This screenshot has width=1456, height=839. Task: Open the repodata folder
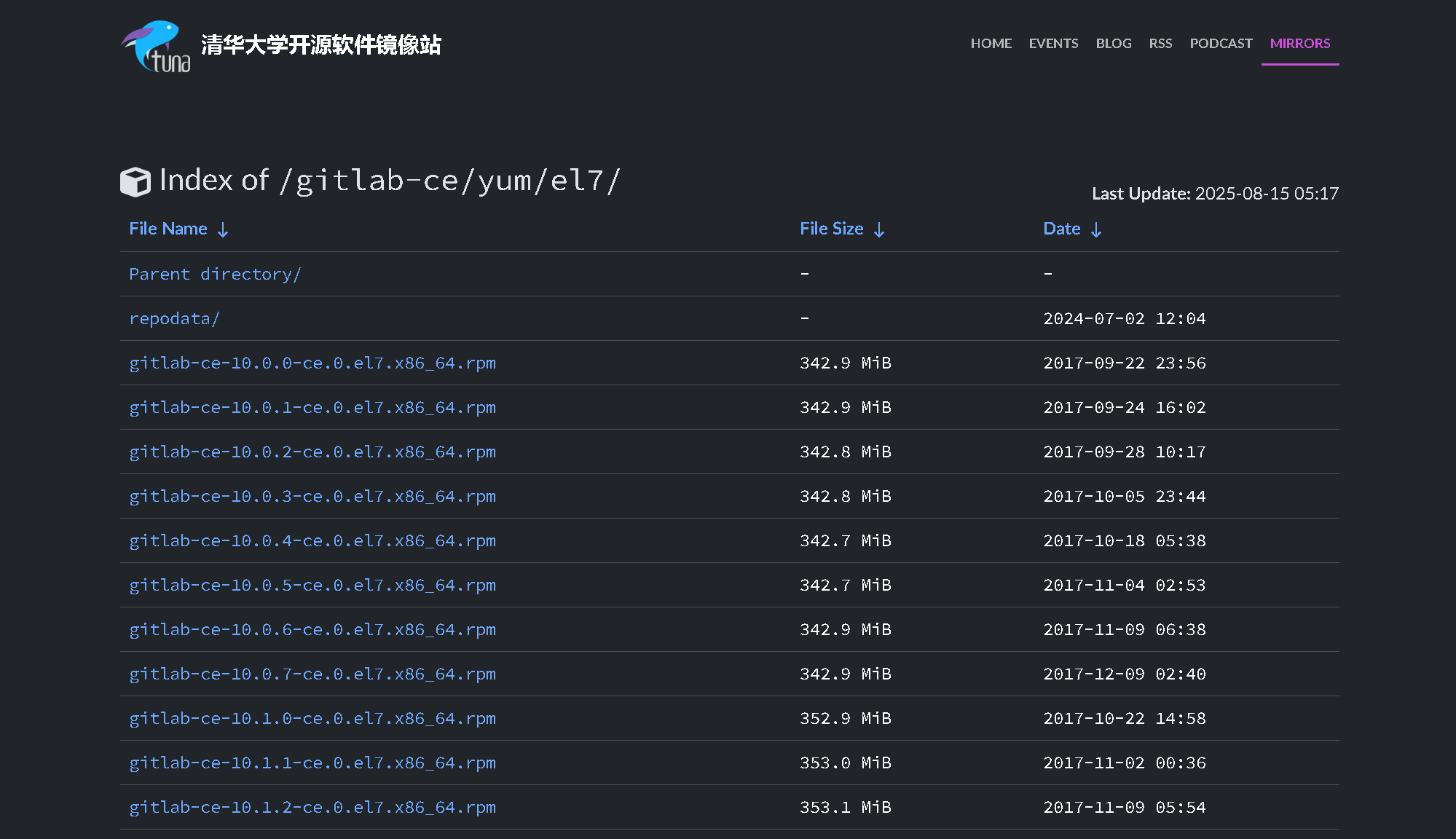coord(174,318)
